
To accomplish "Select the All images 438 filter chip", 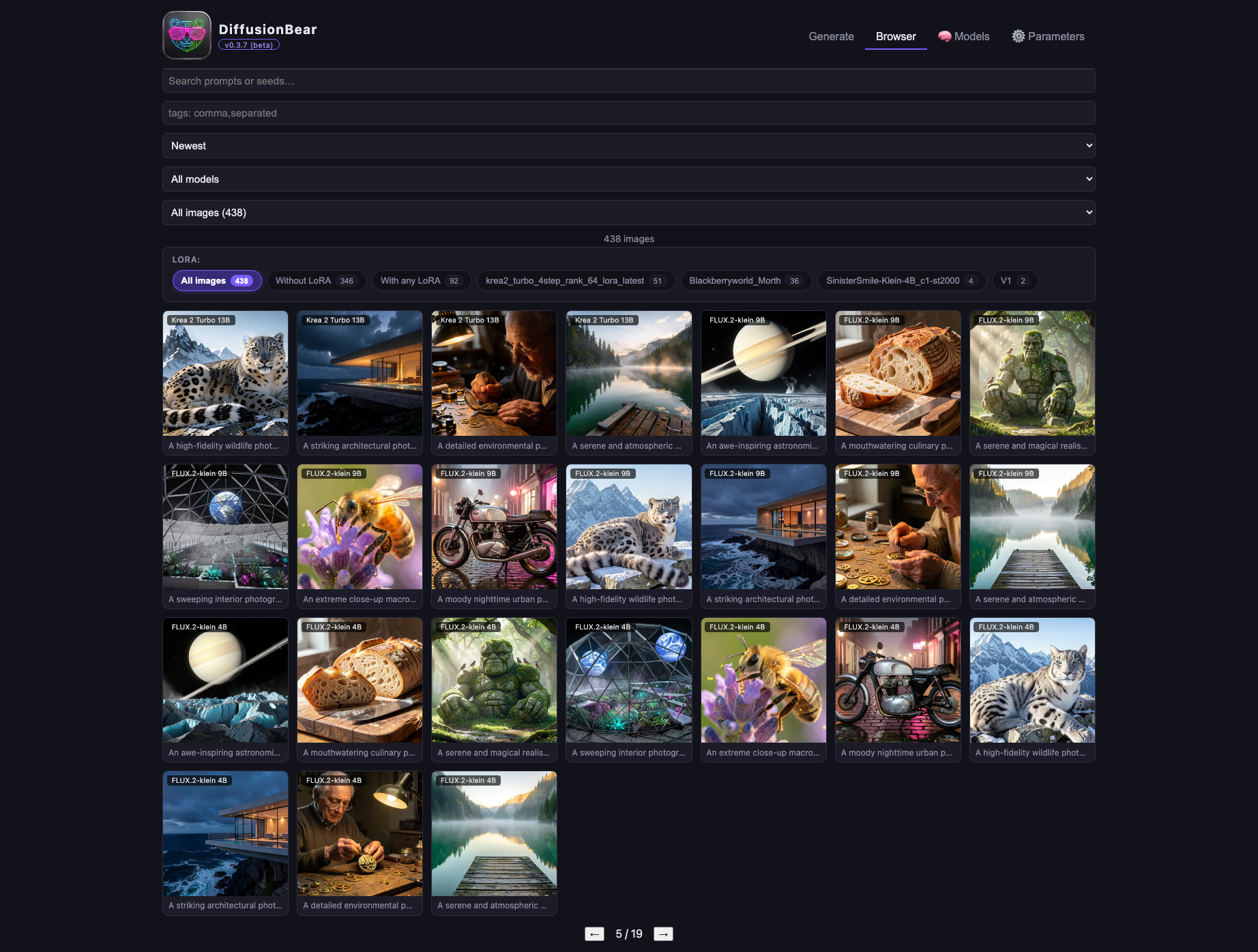I will [x=217, y=281].
